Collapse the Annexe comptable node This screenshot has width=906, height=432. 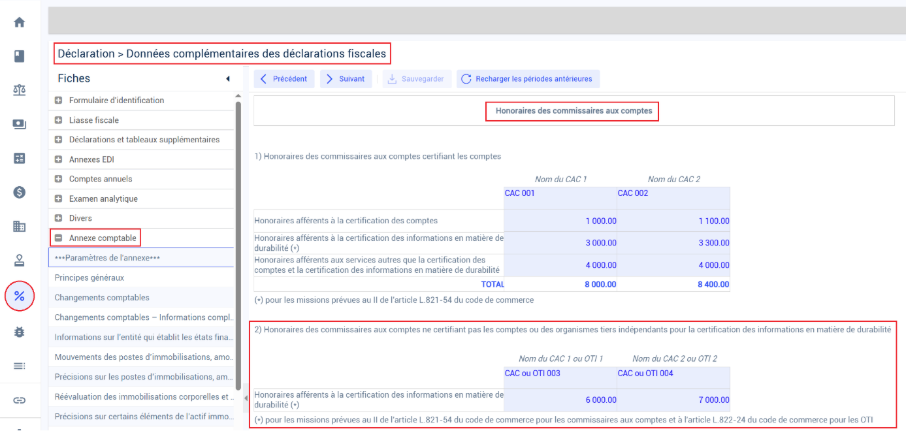[58, 237]
